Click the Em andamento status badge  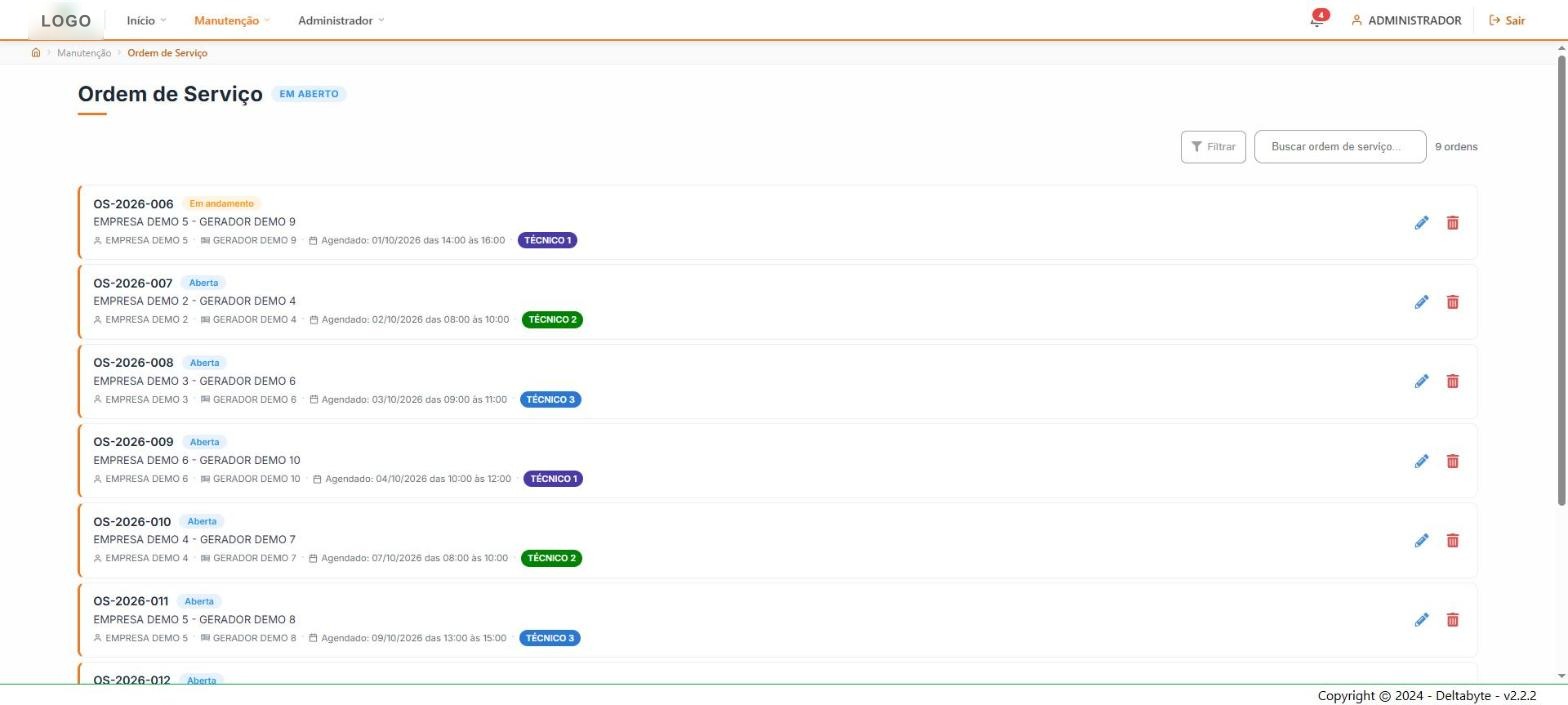point(221,204)
